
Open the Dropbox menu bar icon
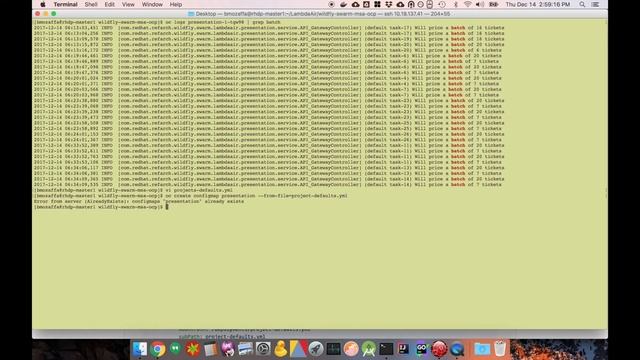pos(389,4)
